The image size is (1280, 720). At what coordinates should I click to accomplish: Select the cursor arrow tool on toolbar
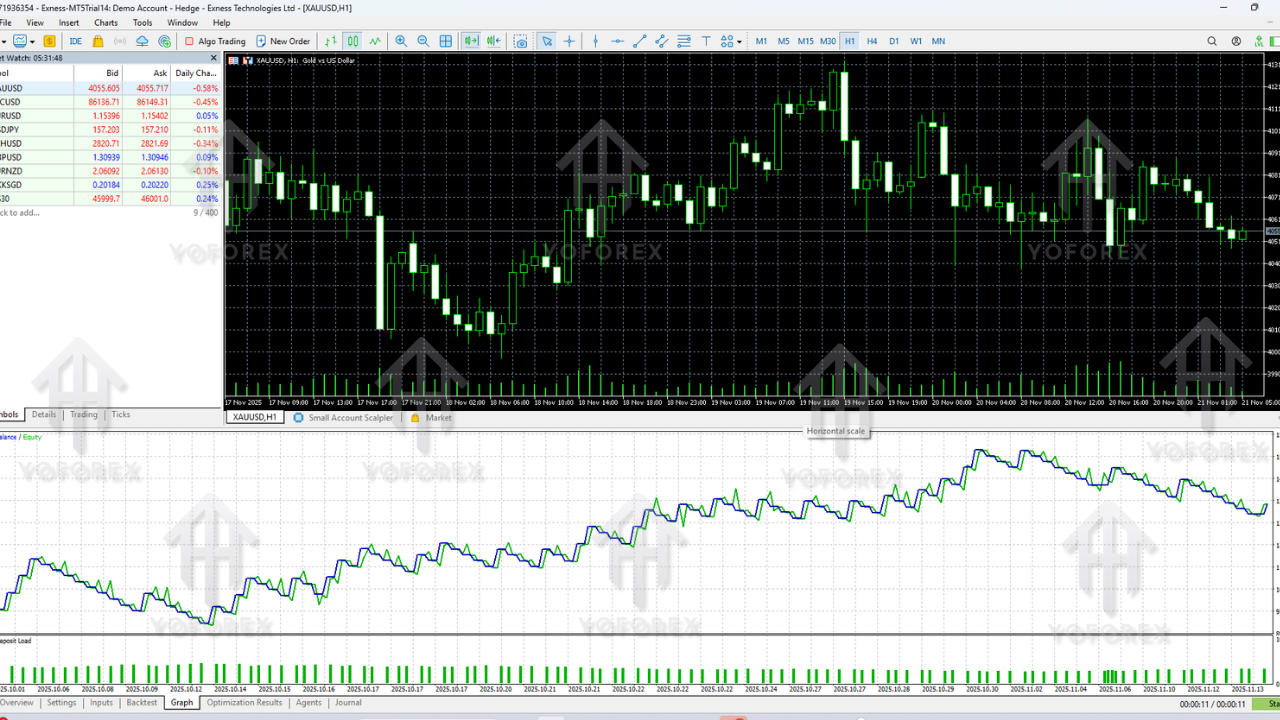(546, 41)
